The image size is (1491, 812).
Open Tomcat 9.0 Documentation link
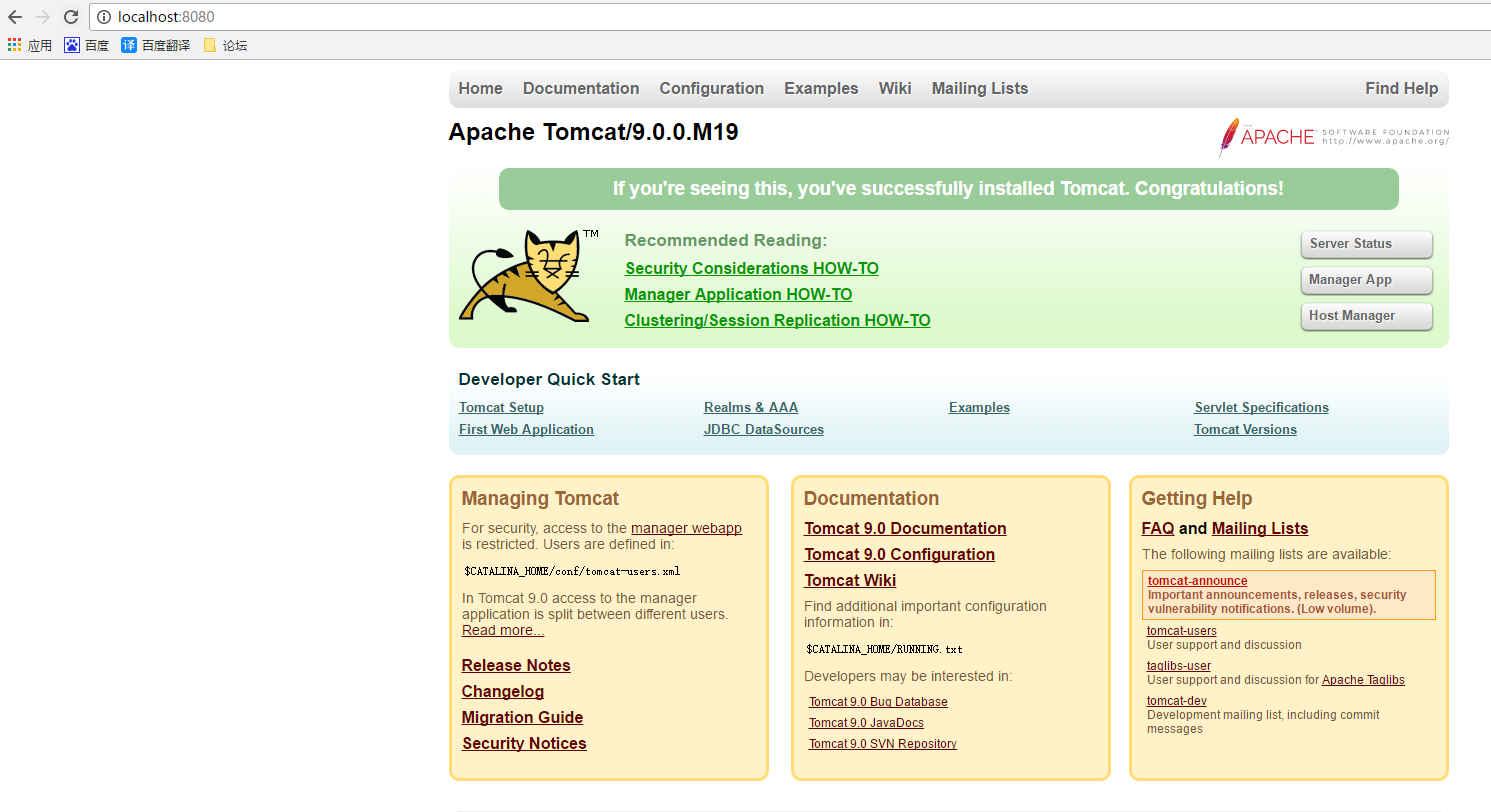[905, 528]
